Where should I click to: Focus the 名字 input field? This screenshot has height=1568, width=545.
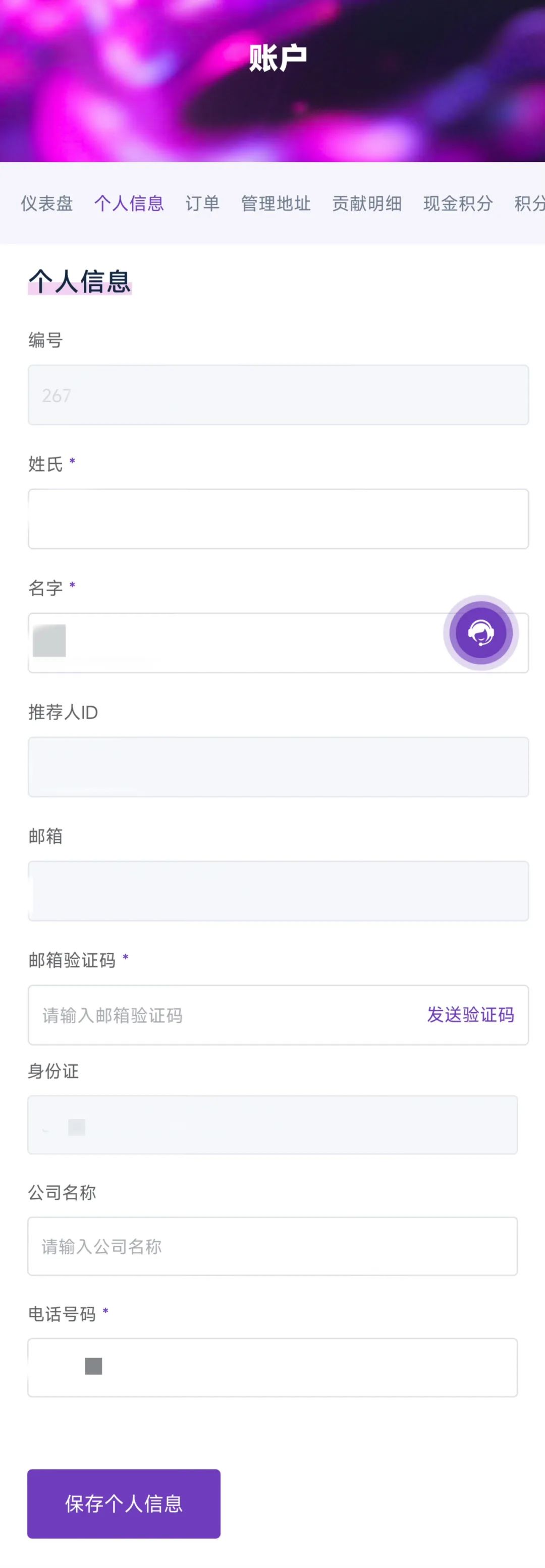point(278,643)
